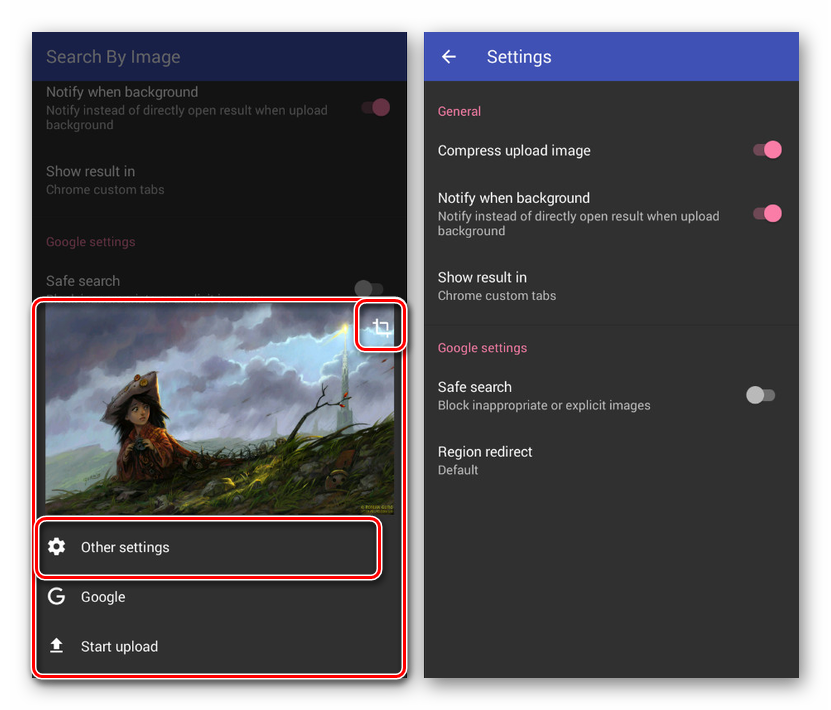
Task: Choose Google from the bottom sheet
Action: click(x=103, y=597)
